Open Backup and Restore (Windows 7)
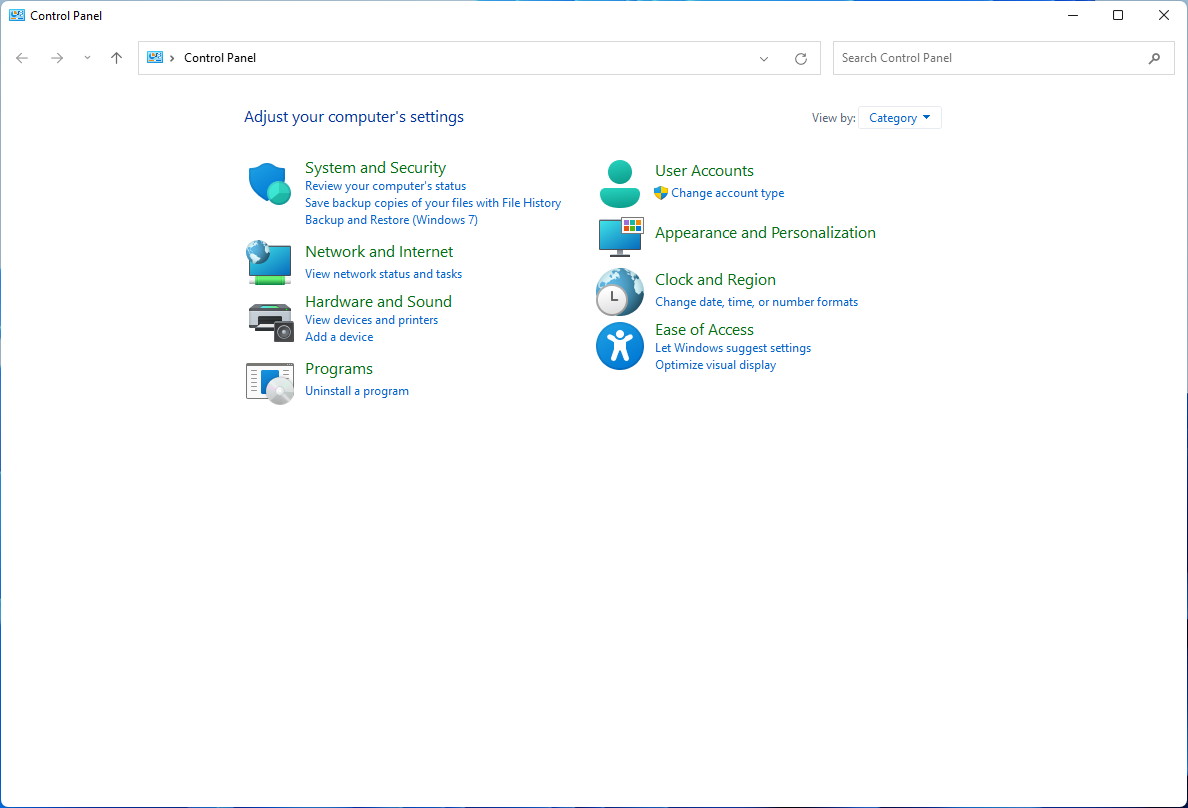The height and width of the screenshot is (808, 1188). click(x=391, y=220)
